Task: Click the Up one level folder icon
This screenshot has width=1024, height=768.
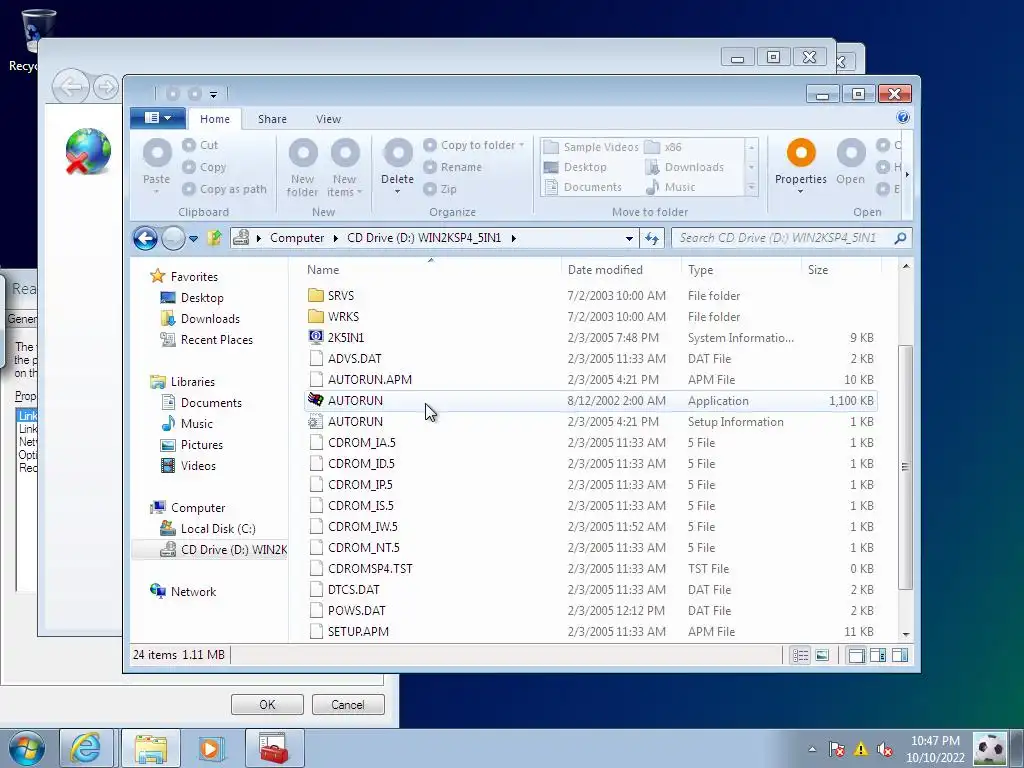Action: pos(215,238)
